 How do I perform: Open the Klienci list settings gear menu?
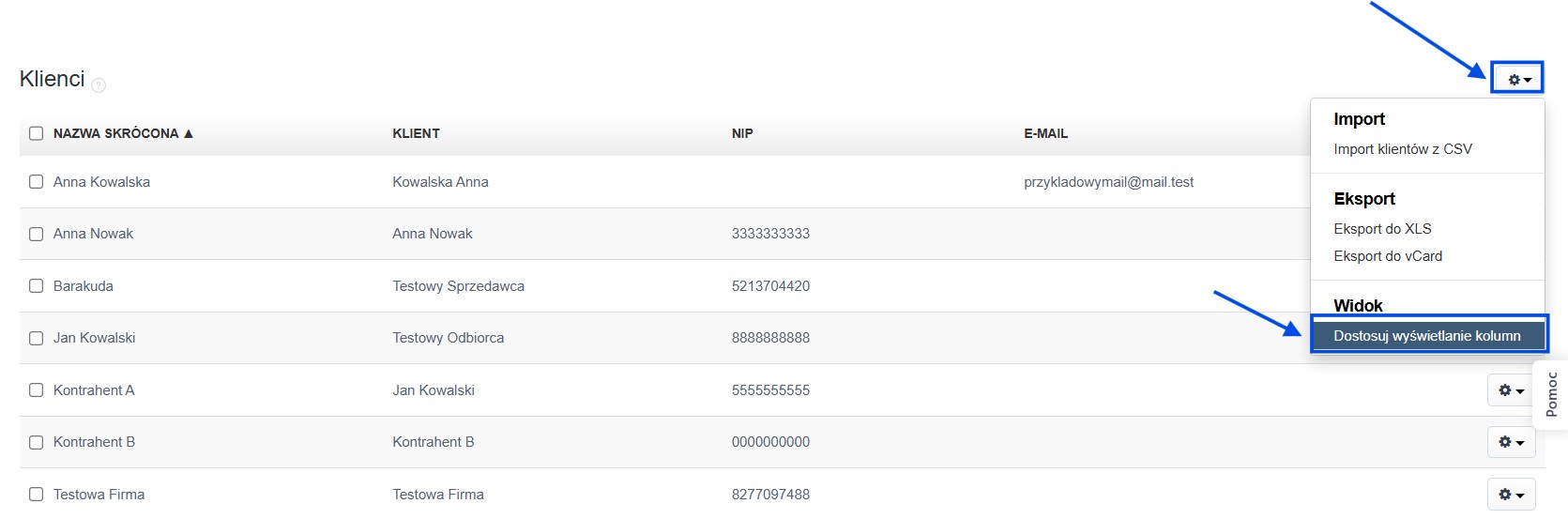[1517, 79]
